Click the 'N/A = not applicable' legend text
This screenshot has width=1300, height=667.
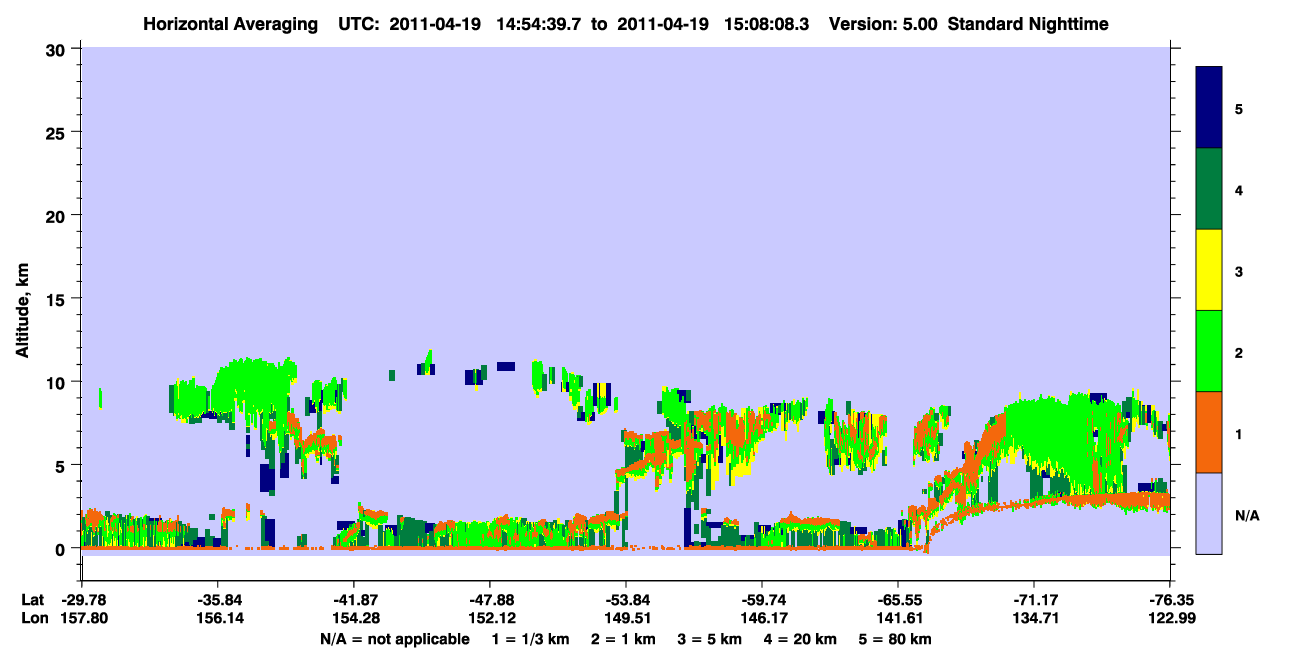pos(395,639)
